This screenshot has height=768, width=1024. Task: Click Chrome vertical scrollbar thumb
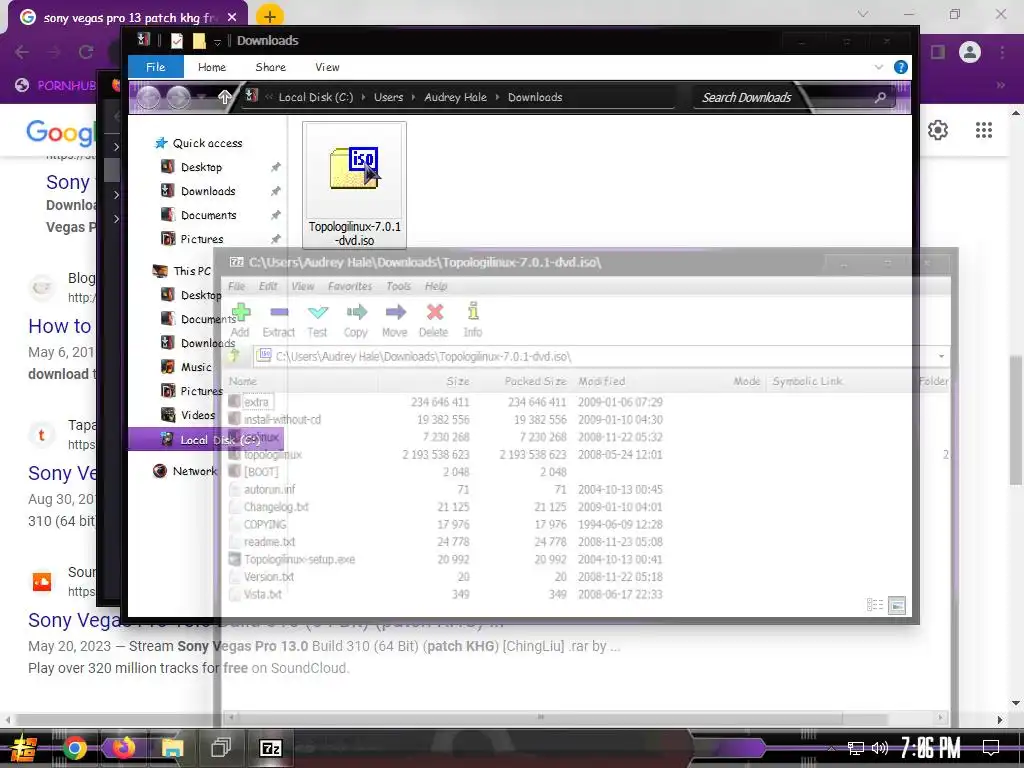1016,420
